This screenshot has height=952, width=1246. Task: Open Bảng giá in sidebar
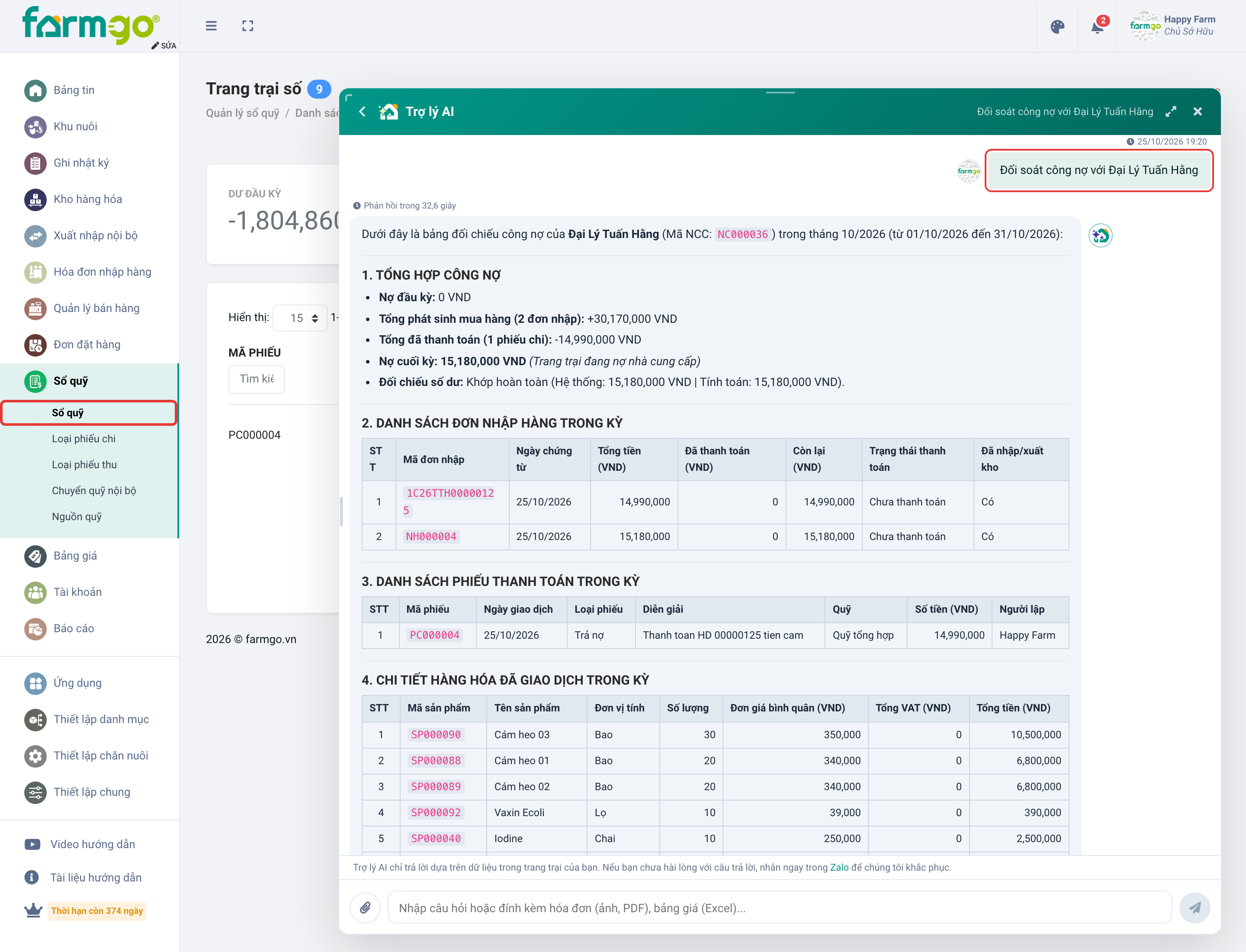click(90, 556)
